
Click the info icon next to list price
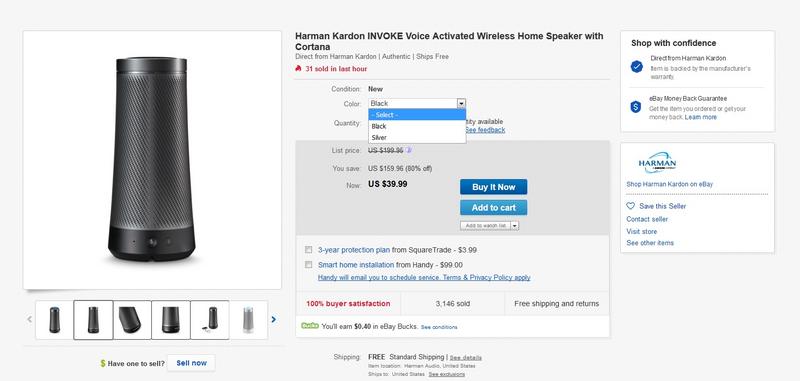[409, 150]
